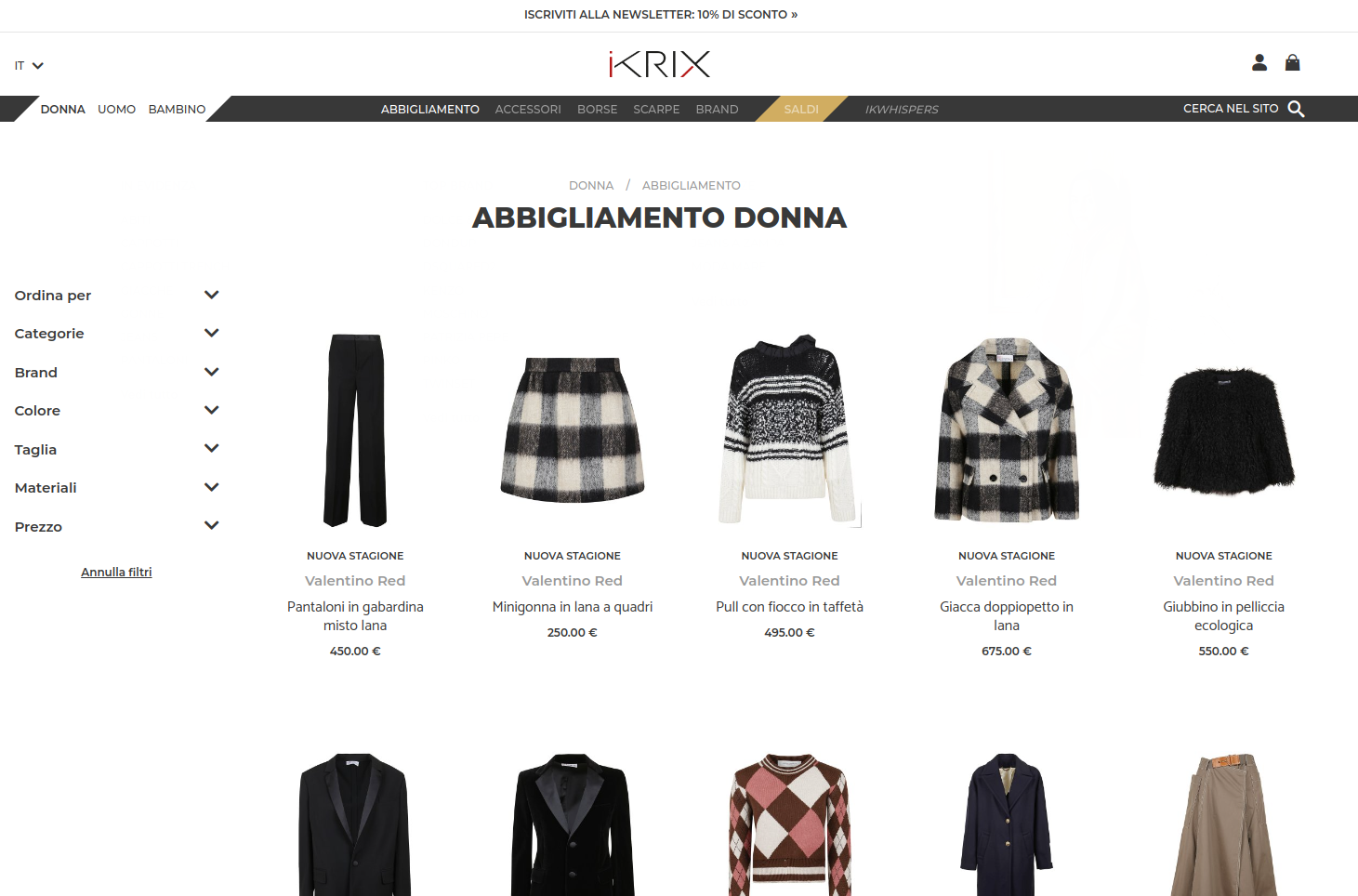The height and width of the screenshot is (896, 1358).
Task: Open the user account icon
Action: (x=1259, y=62)
